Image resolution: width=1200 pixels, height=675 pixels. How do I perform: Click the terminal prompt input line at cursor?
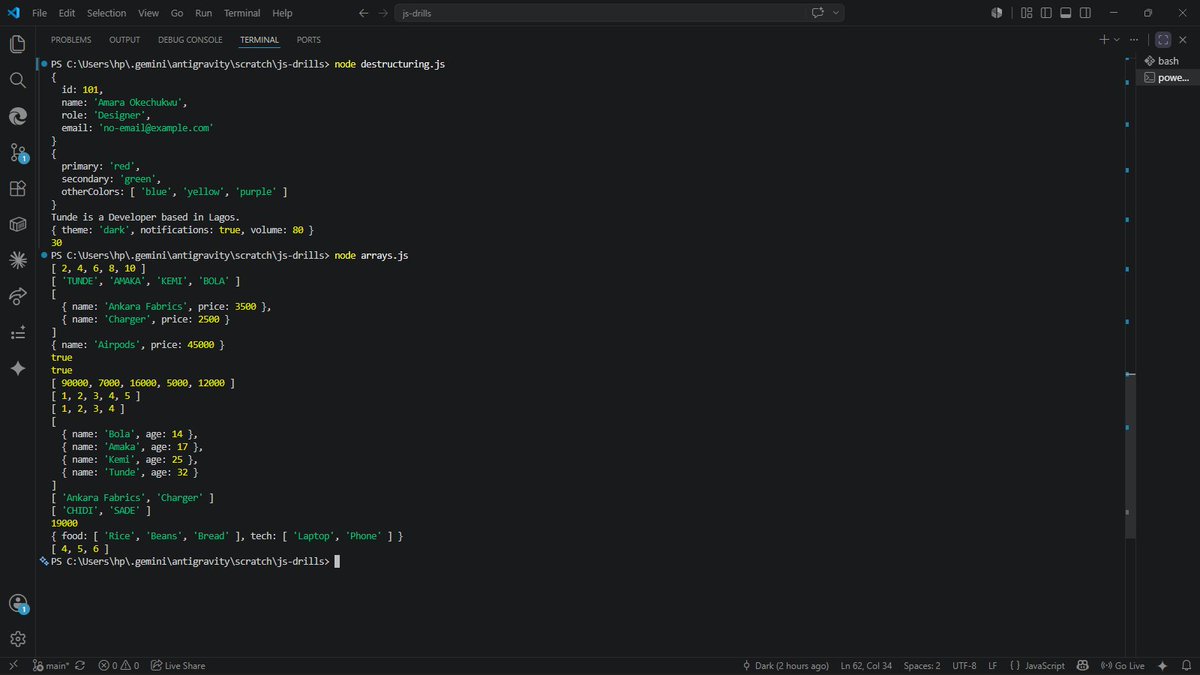337,562
